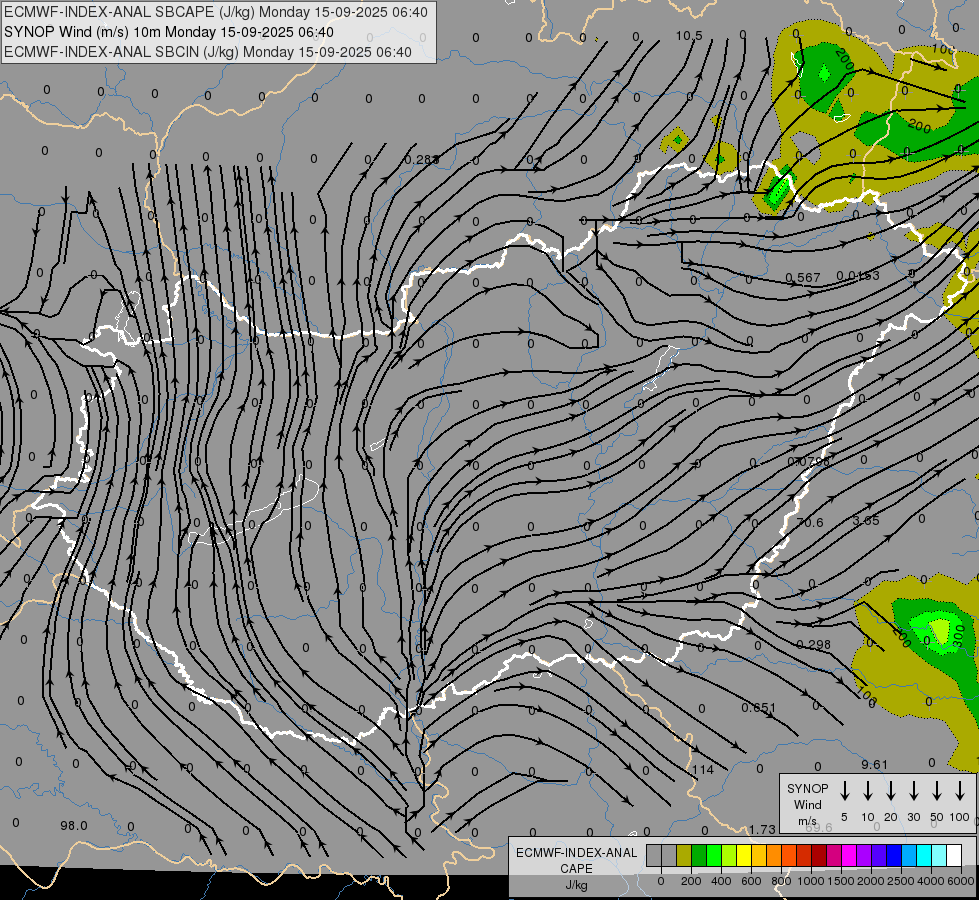Select the white swatch ending the CAPE scale
979x900 pixels.
[954, 856]
